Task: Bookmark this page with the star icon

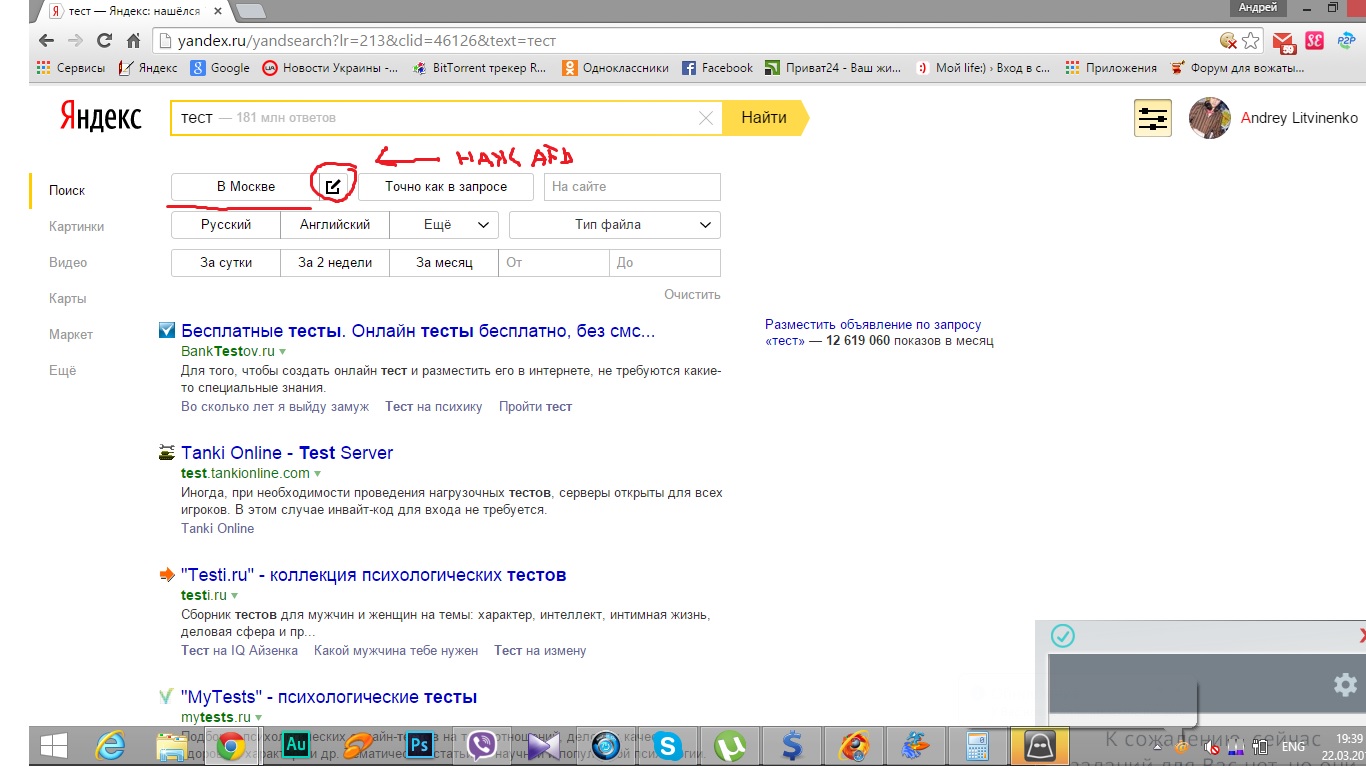Action: click(1251, 41)
